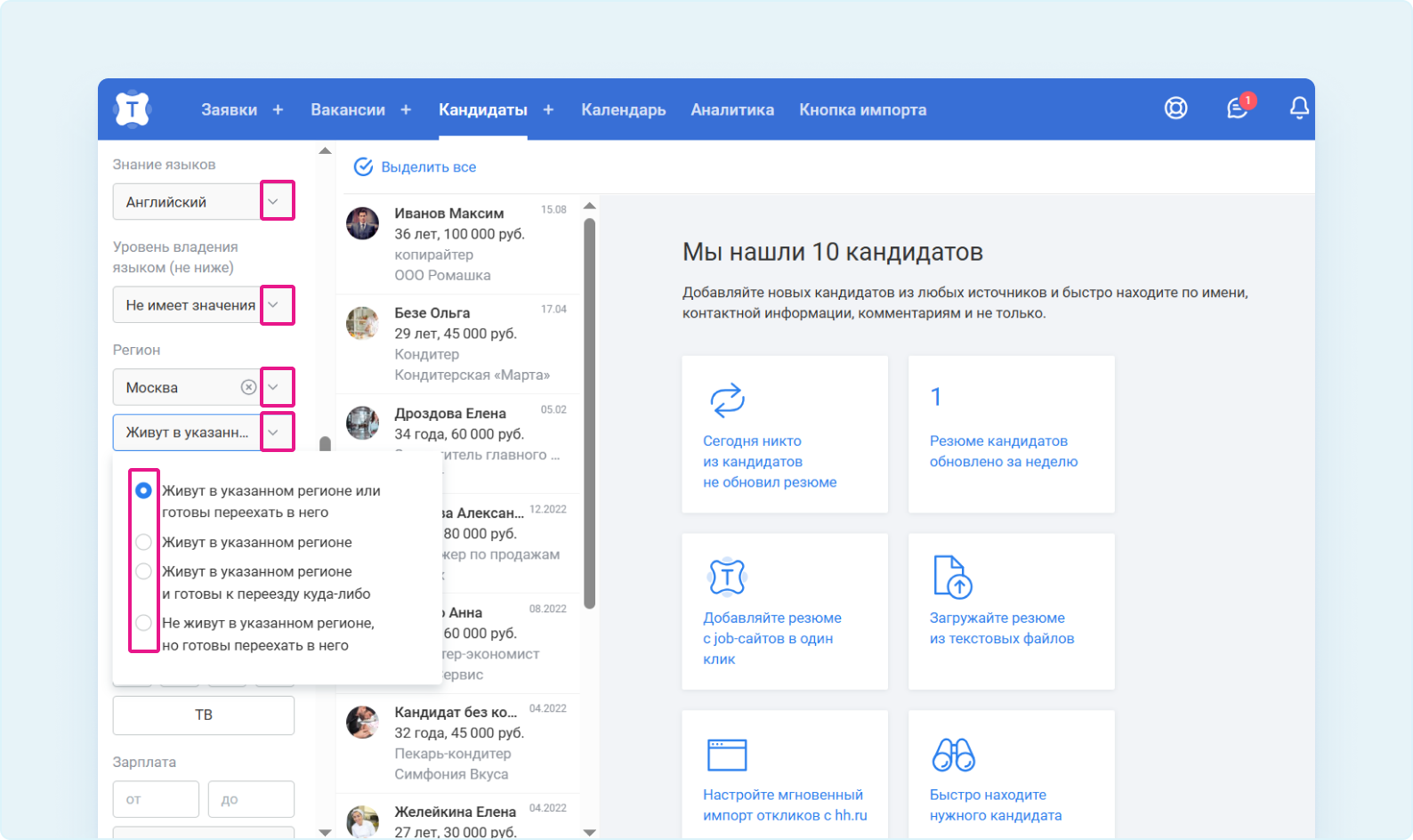This screenshot has height=840, width=1413.
Task: Click the salary «от» input field
Action: [156, 799]
